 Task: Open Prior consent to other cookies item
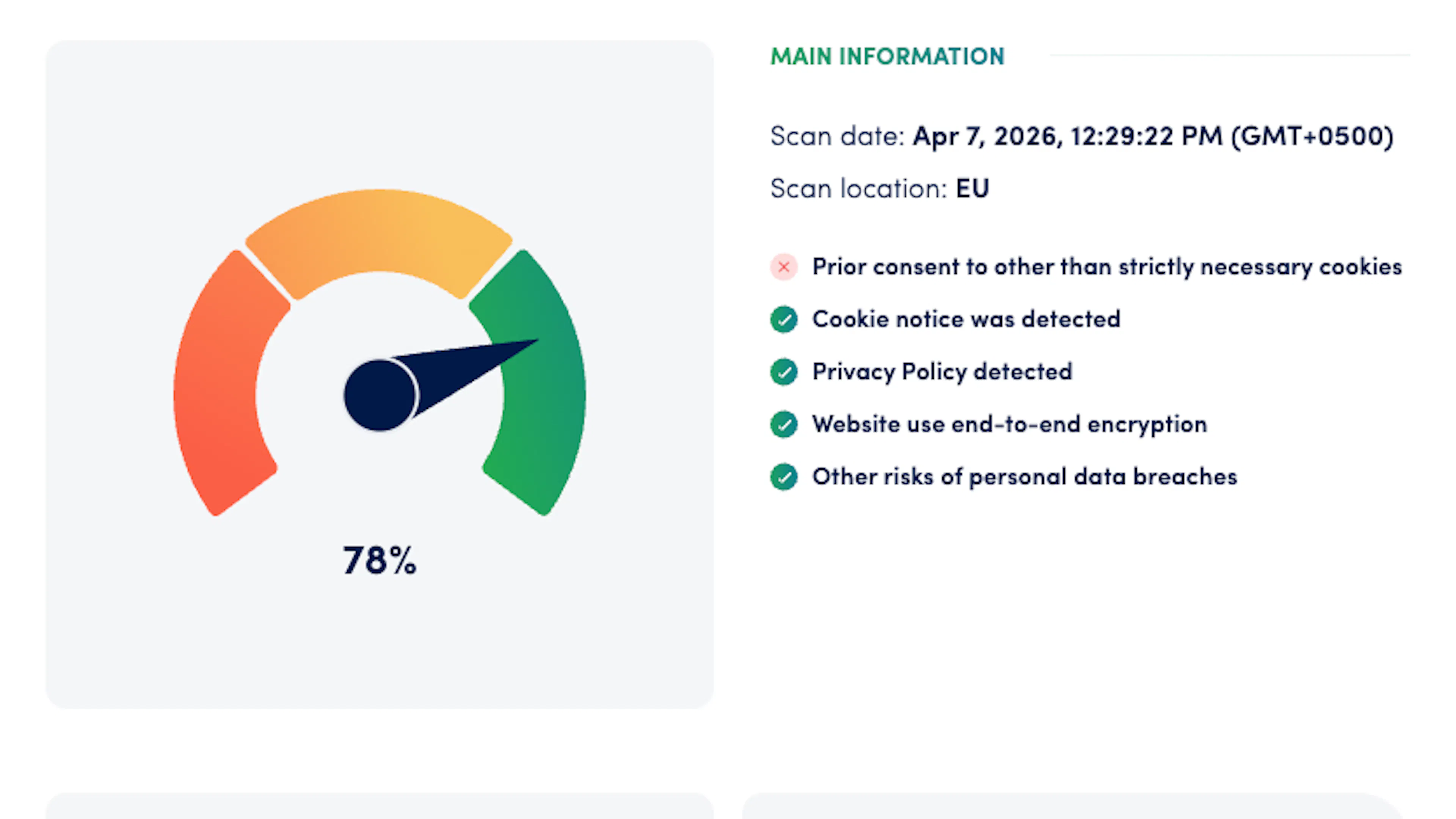pyautogui.click(x=1107, y=267)
